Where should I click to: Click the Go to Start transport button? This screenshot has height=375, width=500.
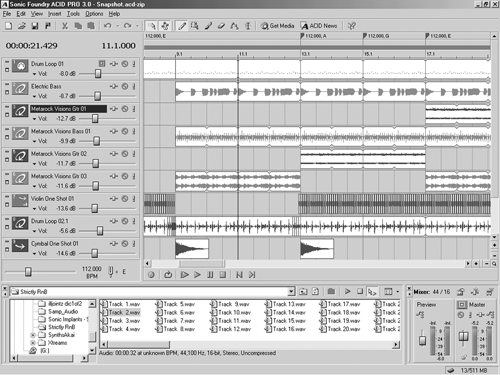pos(239,275)
